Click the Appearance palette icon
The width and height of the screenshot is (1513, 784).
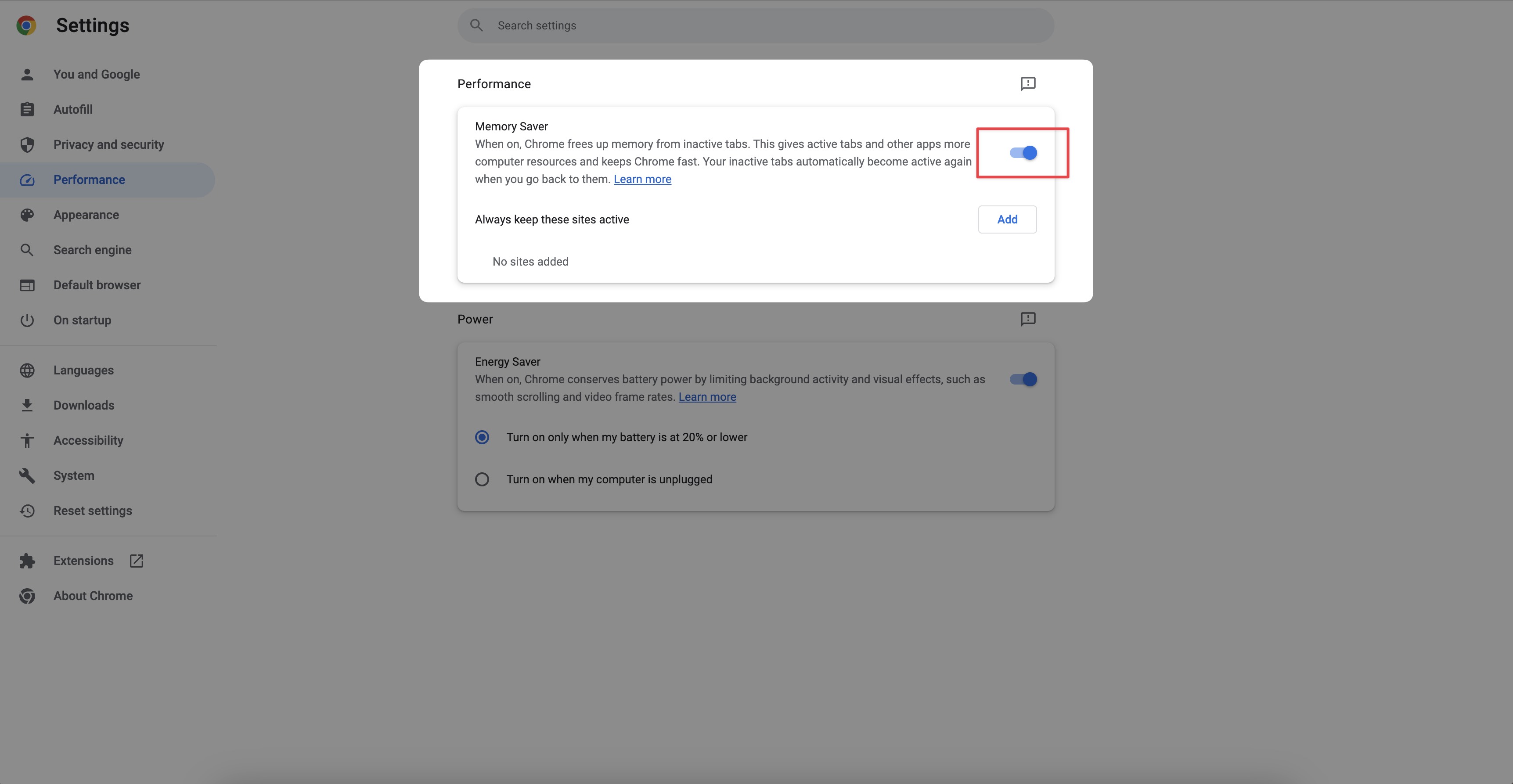tap(27, 215)
